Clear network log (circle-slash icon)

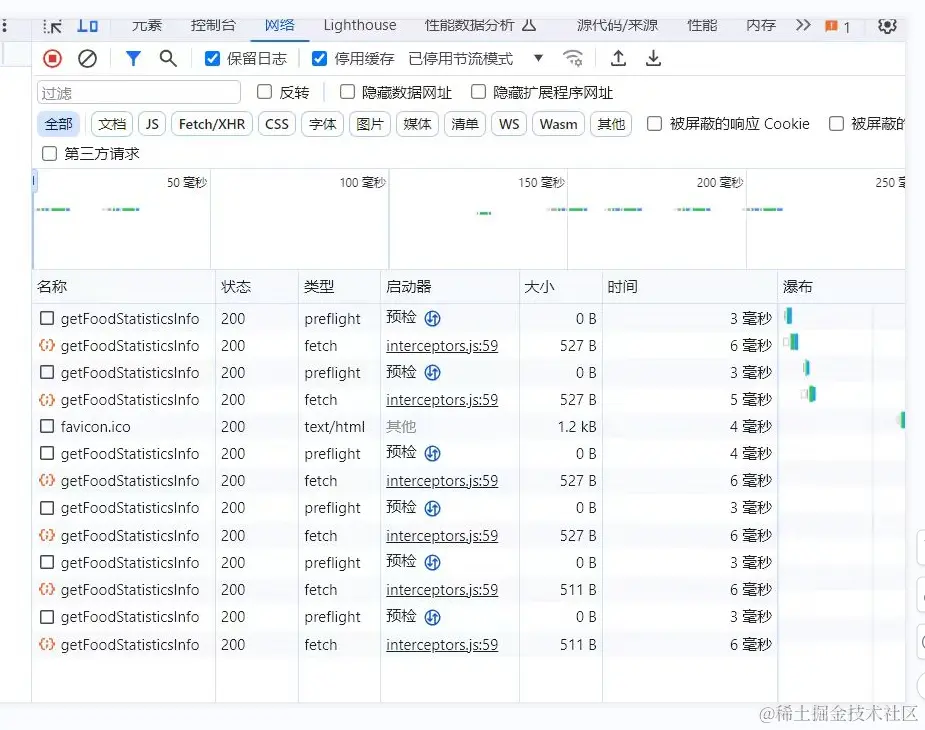pyautogui.click(x=87, y=58)
